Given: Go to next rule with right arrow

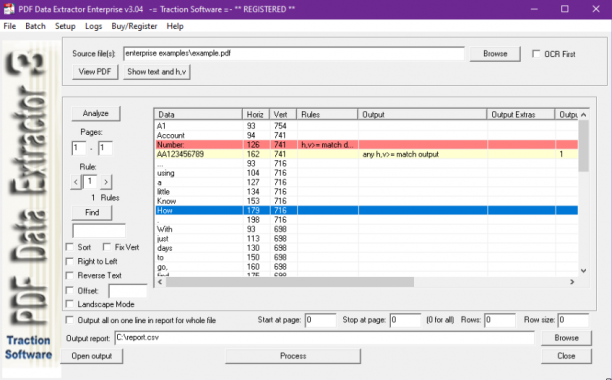Looking at the screenshot, I should 106,182.
